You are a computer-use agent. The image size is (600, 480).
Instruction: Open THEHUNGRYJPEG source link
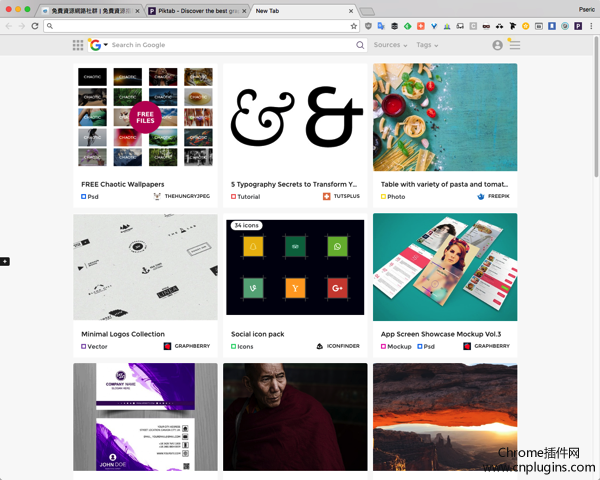(182, 196)
